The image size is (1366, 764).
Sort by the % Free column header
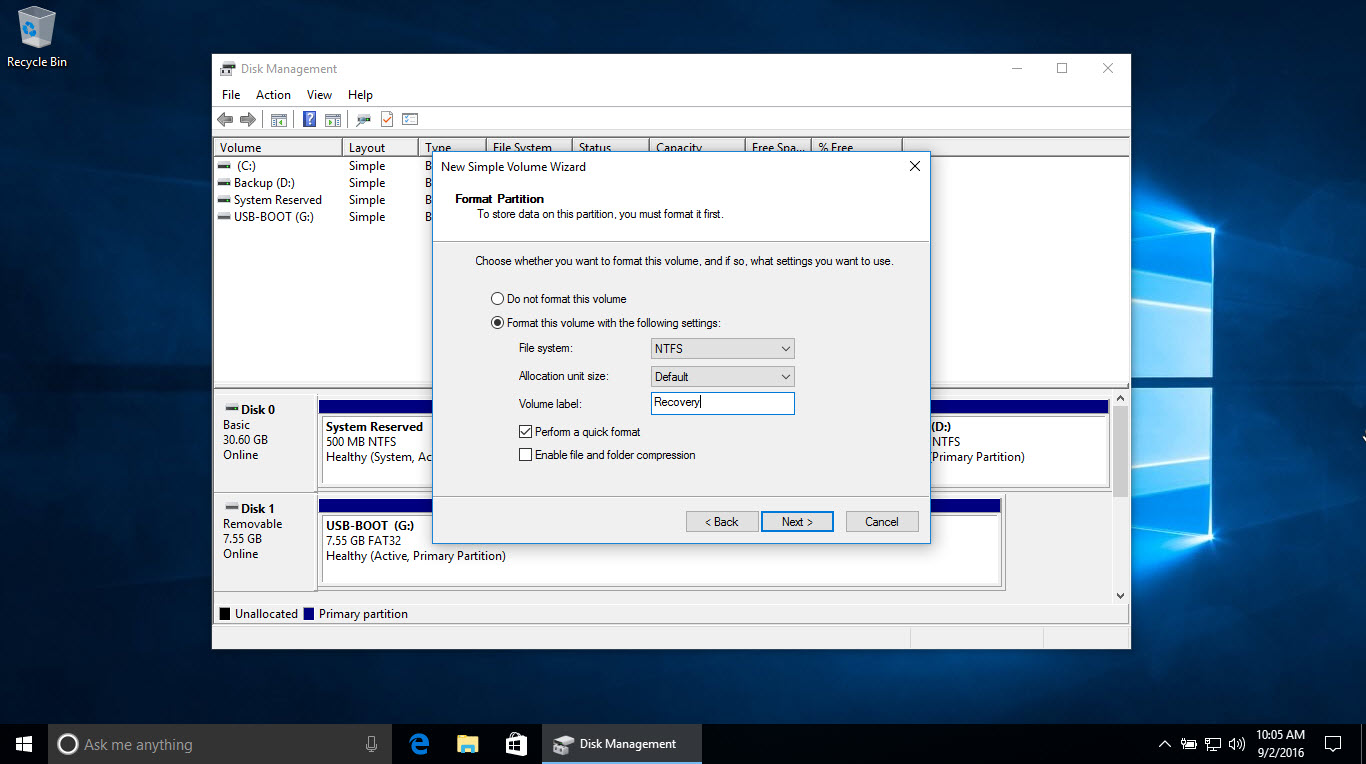[857, 146]
